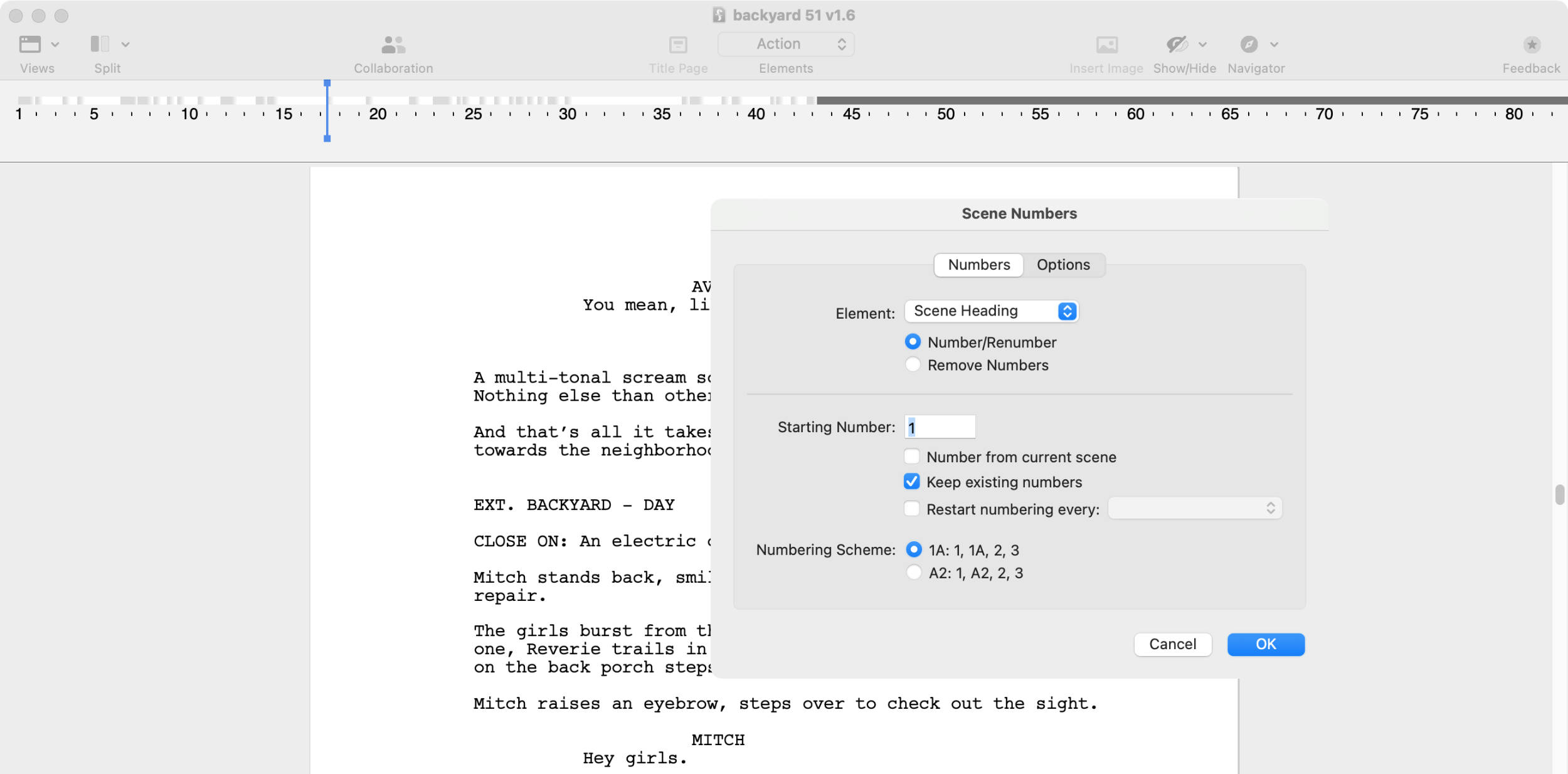
Task: Open the Scene Heading element dropdown
Action: [x=991, y=311]
